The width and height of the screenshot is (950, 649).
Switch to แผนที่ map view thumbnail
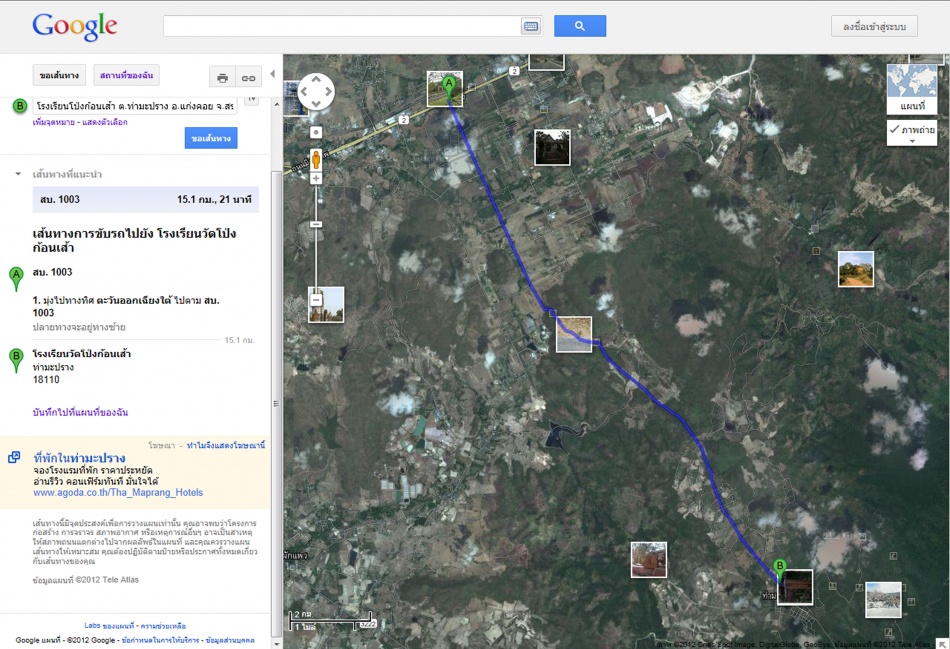click(912, 89)
